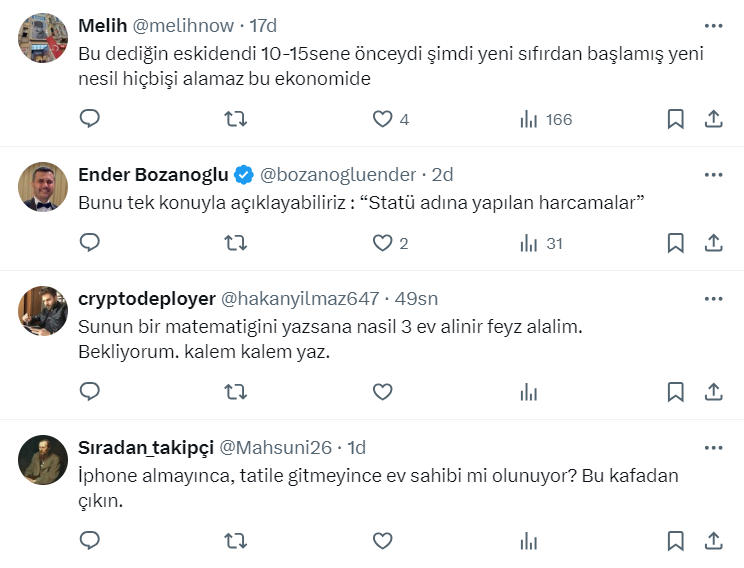Reply to Melih's tweet

90,119
